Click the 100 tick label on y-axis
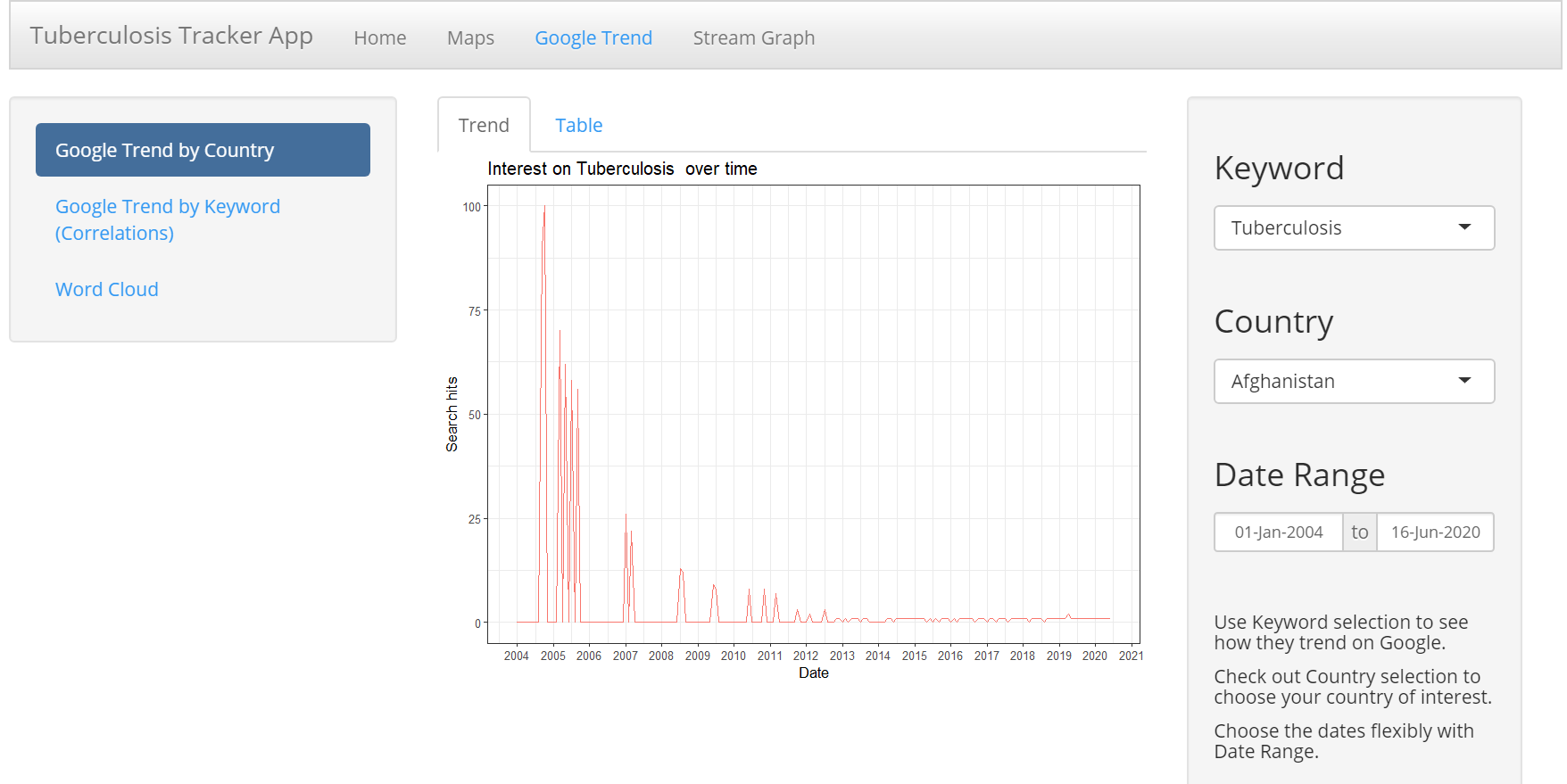This screenshot has width=1567, height=784. tap(472, 207)
